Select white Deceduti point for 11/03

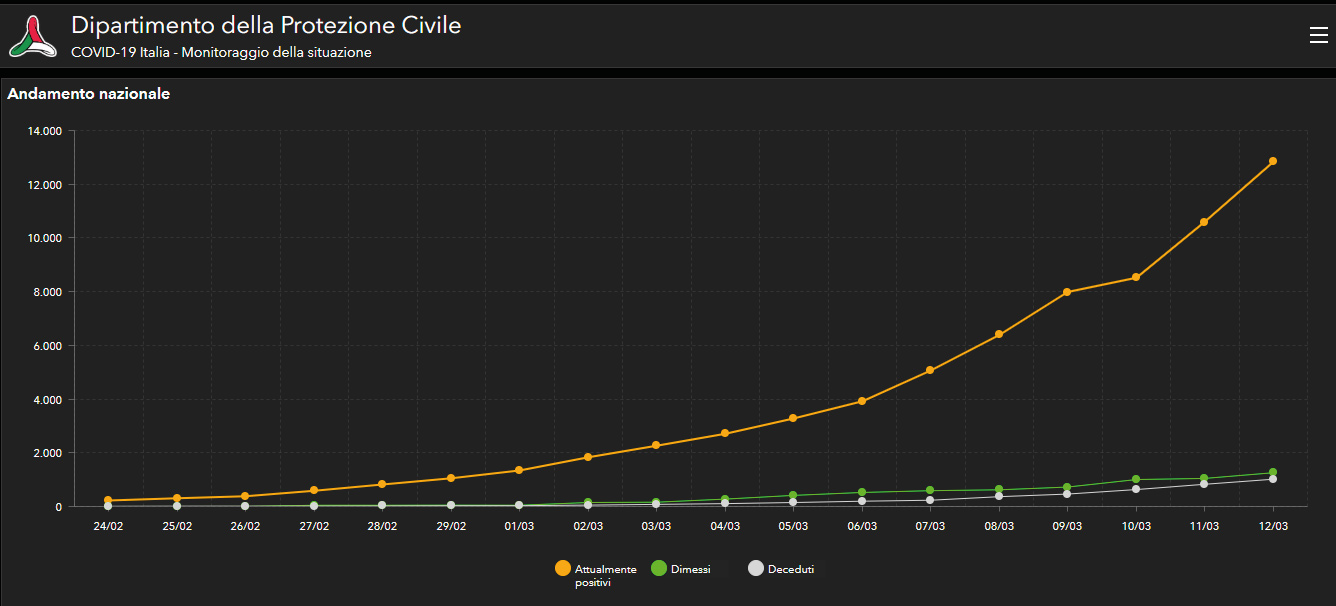click(x=1204, y=484)
